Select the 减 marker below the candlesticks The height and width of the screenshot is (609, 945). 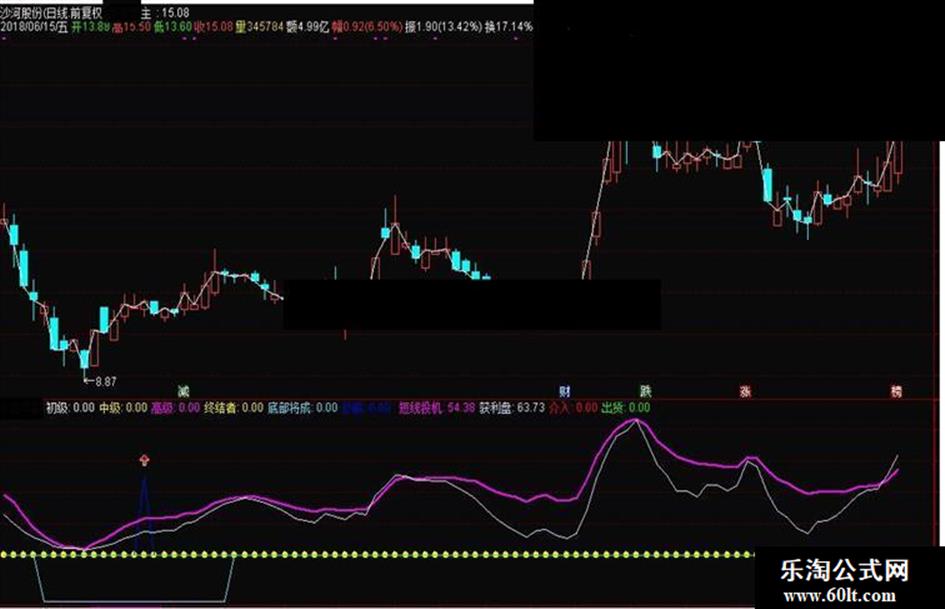pyautogui.click(x=183, y=391)
